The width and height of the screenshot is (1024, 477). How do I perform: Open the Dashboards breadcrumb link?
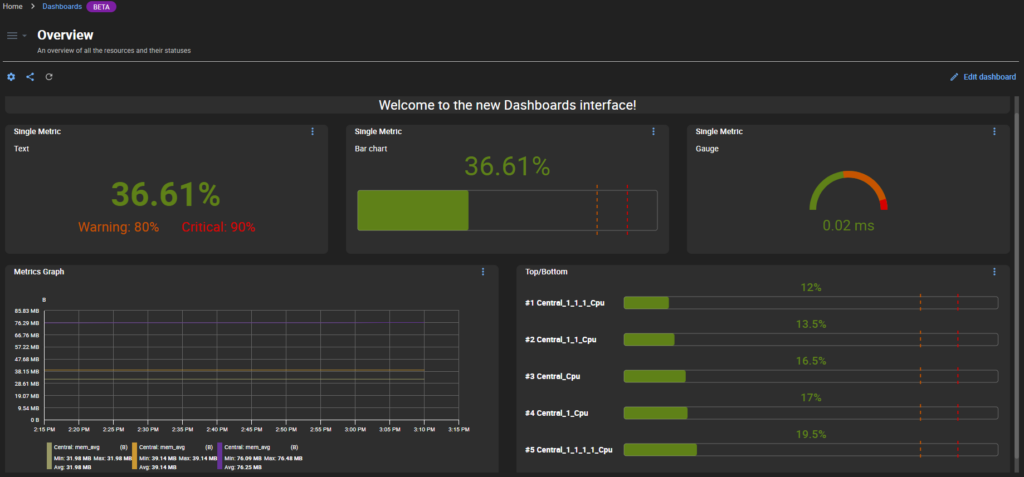point(62,7)
